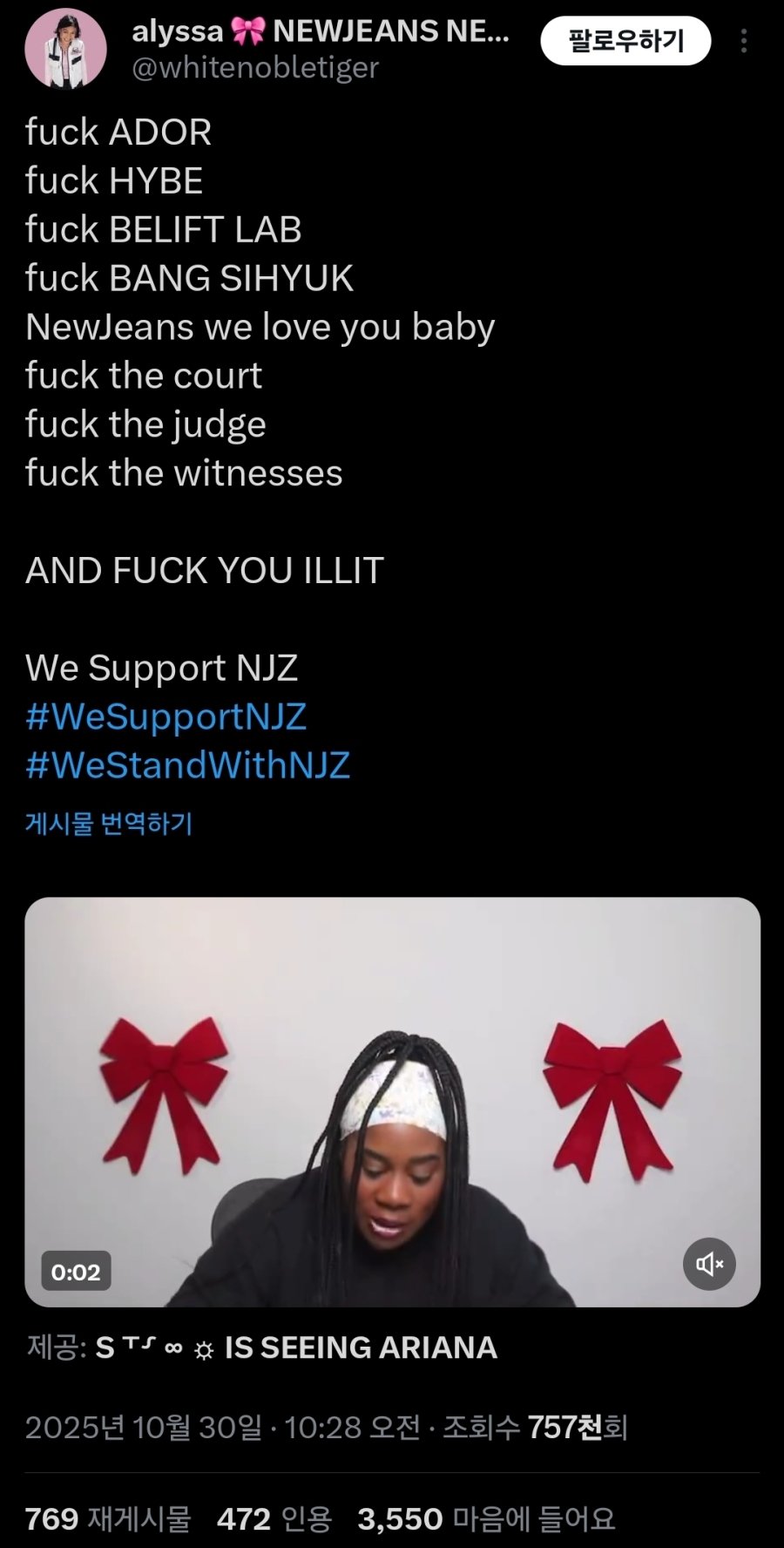This screenshot has width=784, height=1548.
Task: Open the alyssa NEWJEANS display name
Action: pos(321,31)
